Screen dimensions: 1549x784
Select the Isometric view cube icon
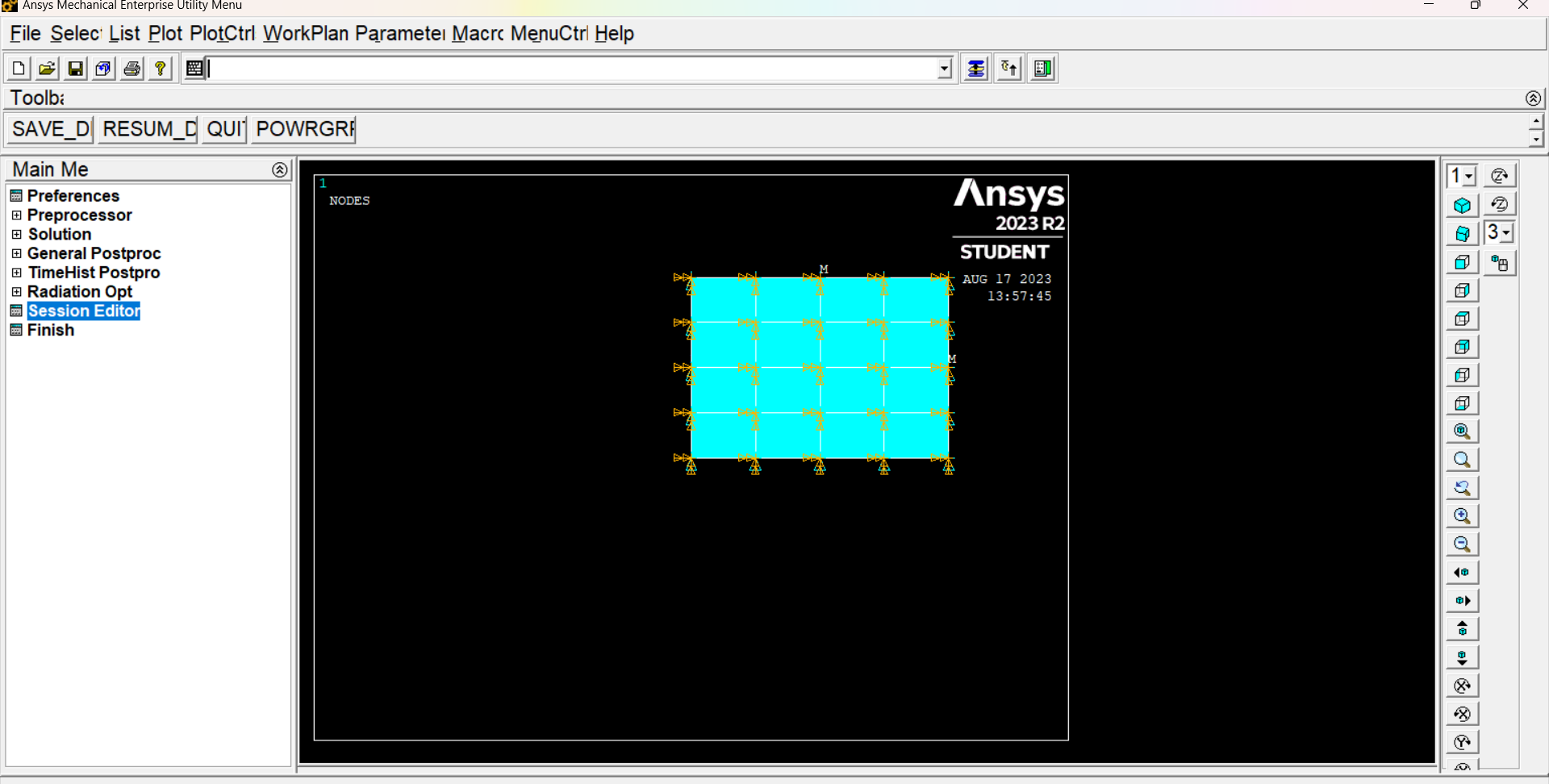1462,206
